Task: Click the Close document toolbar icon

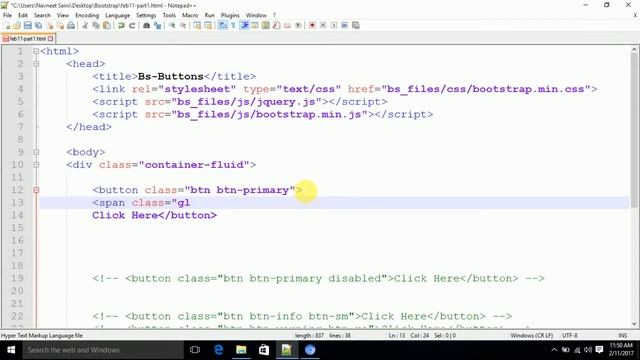Action: (x=50, y=25)
